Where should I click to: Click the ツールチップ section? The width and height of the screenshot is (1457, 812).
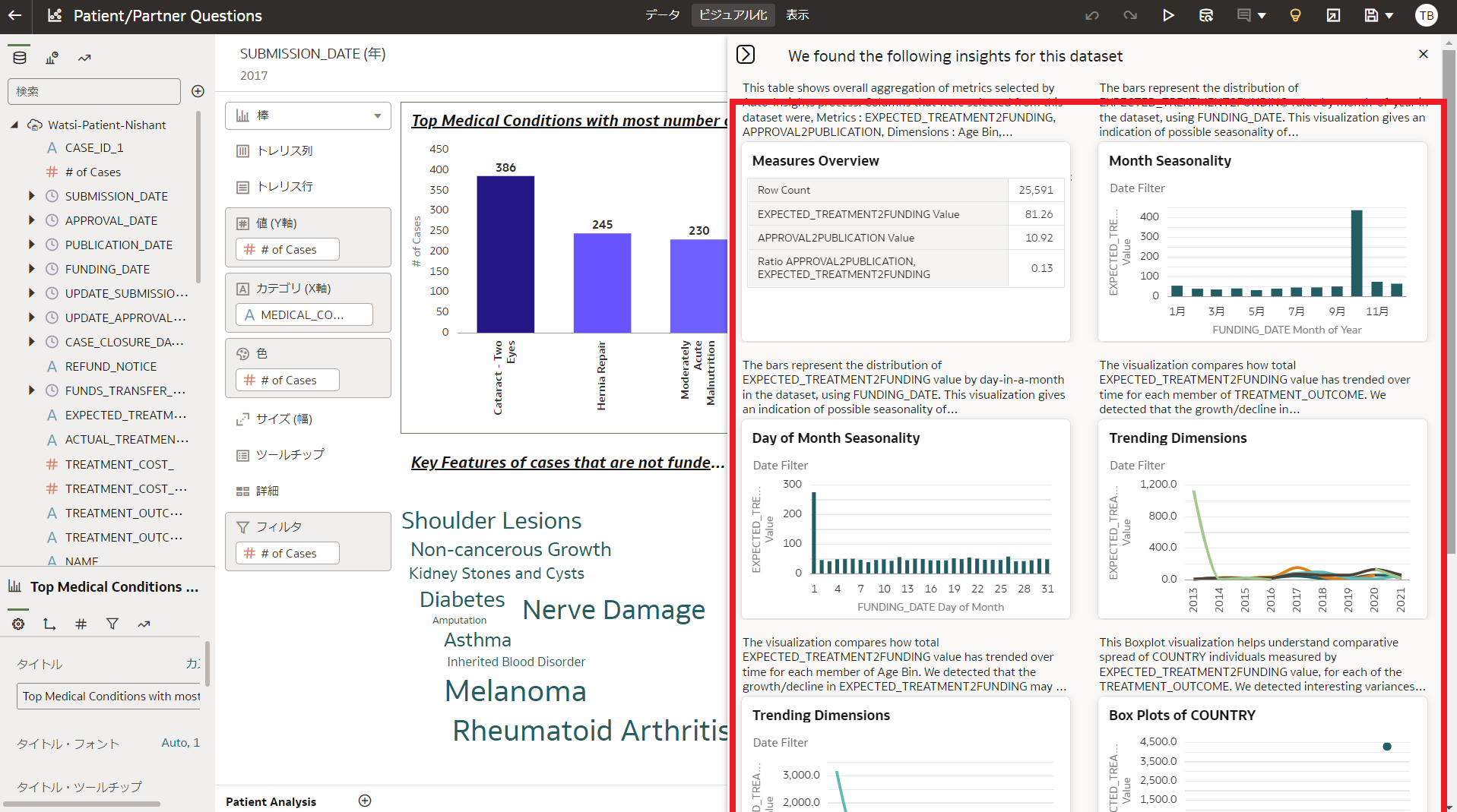[308, 454]
